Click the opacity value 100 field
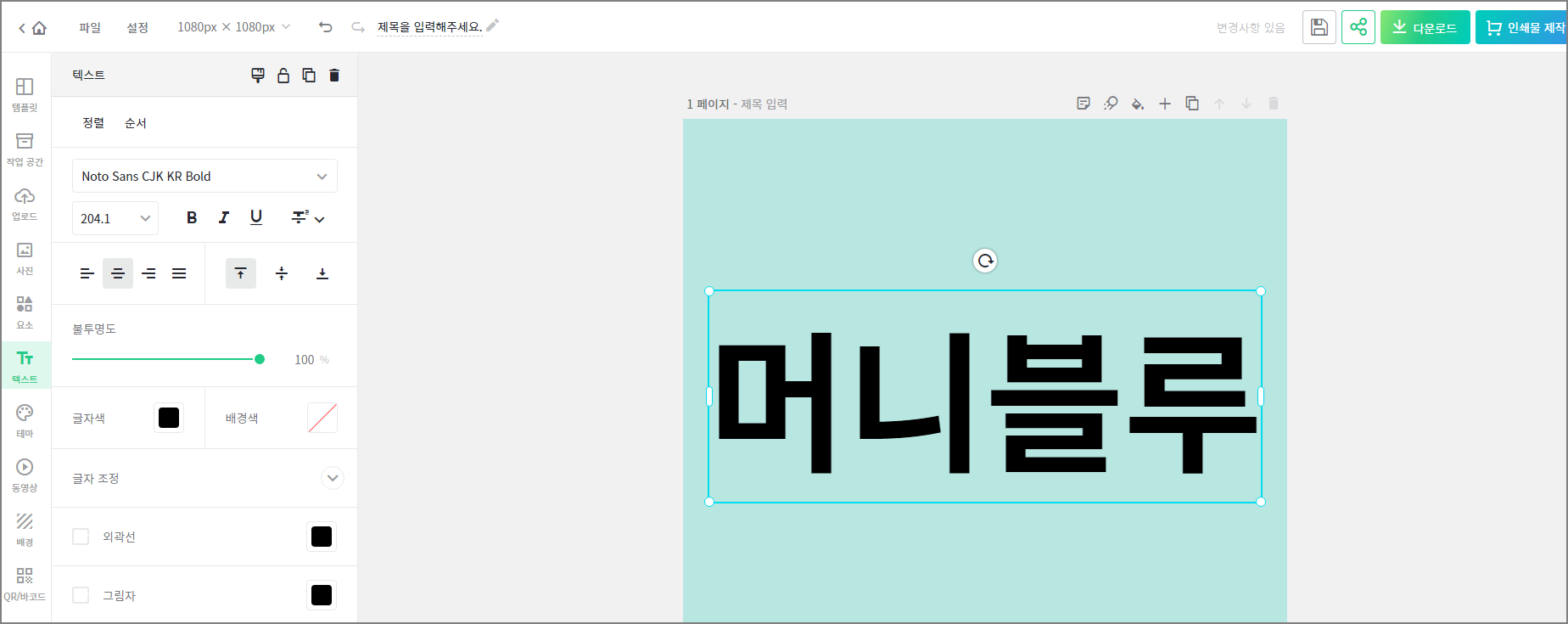1568x624 pixels. pyautogui.click(x=305, y=360)
